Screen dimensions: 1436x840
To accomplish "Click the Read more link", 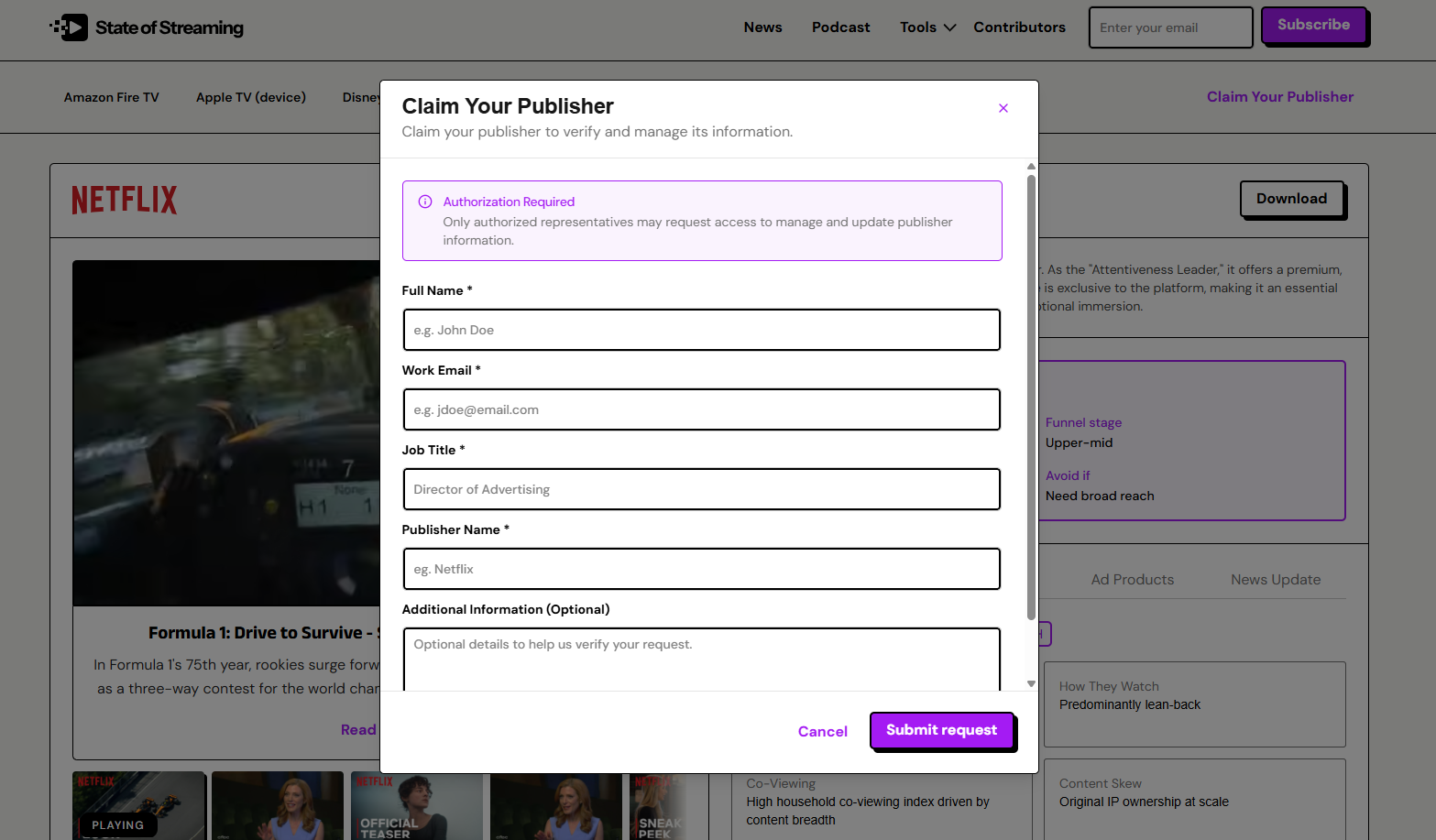I will pos(358,730).
